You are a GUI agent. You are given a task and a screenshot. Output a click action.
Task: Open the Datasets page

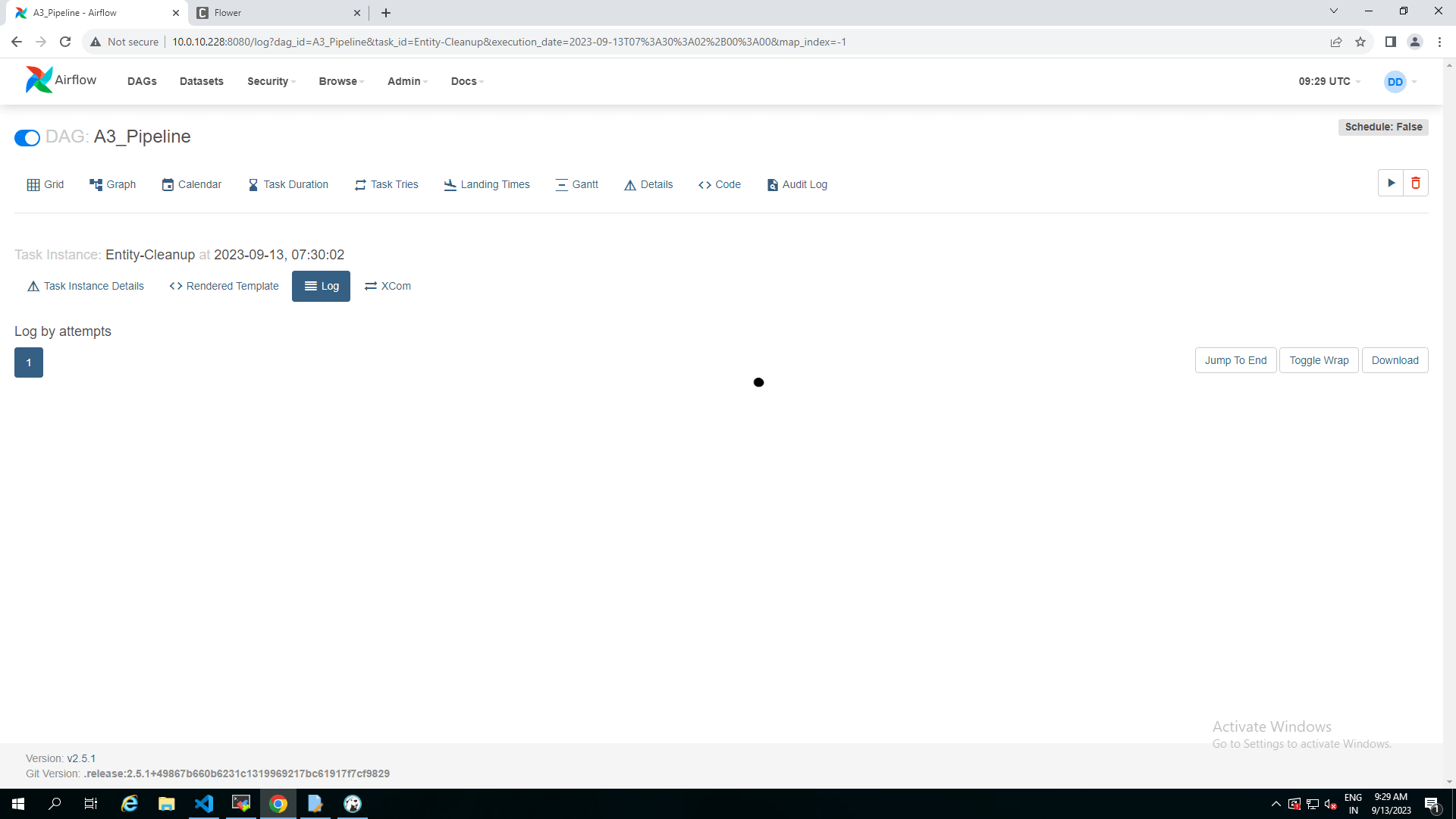tap(201, 81)
